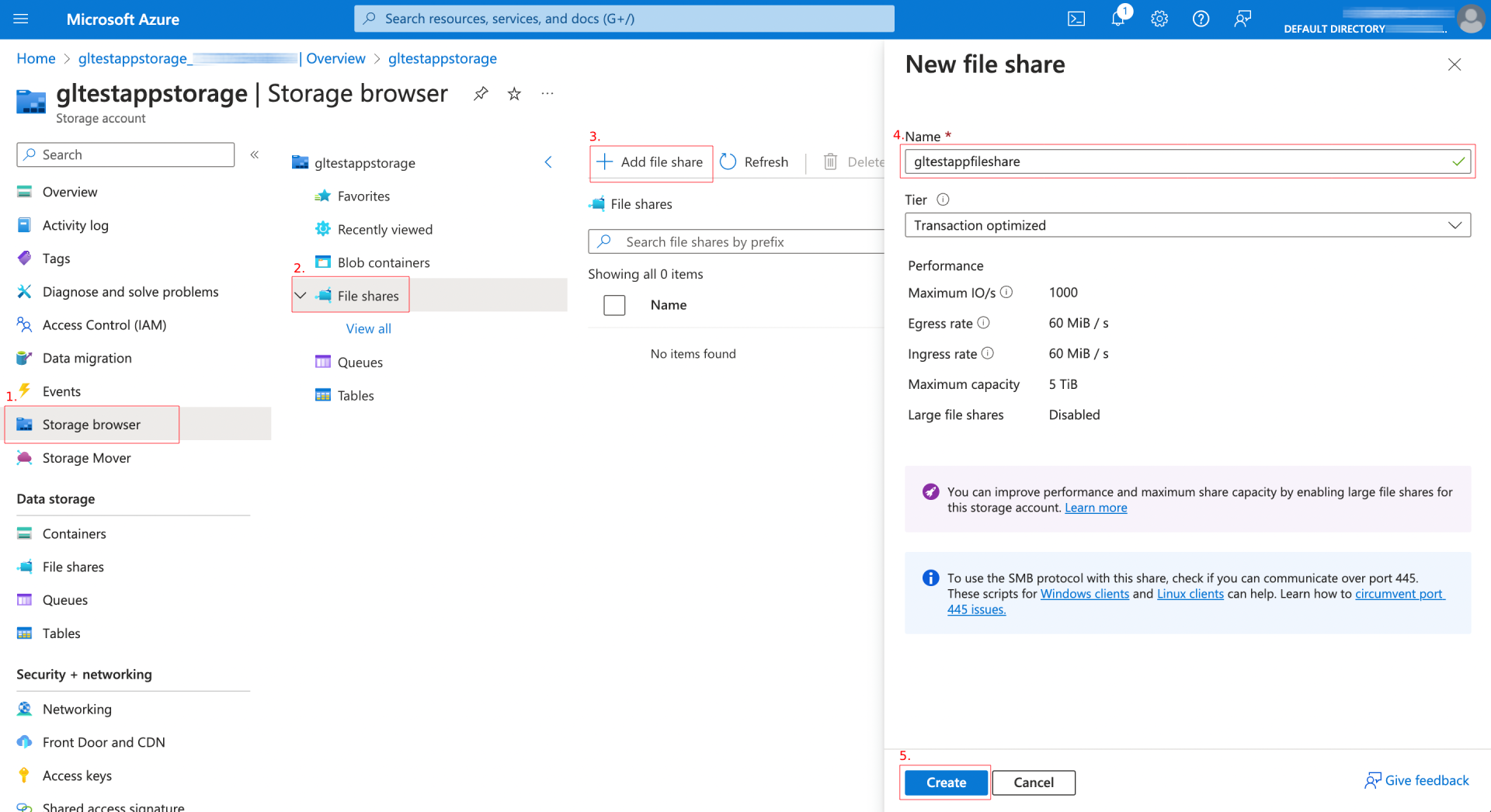
Task: Open the account avatar menu
Action: pyautogui.click(x=1470, y=19)
